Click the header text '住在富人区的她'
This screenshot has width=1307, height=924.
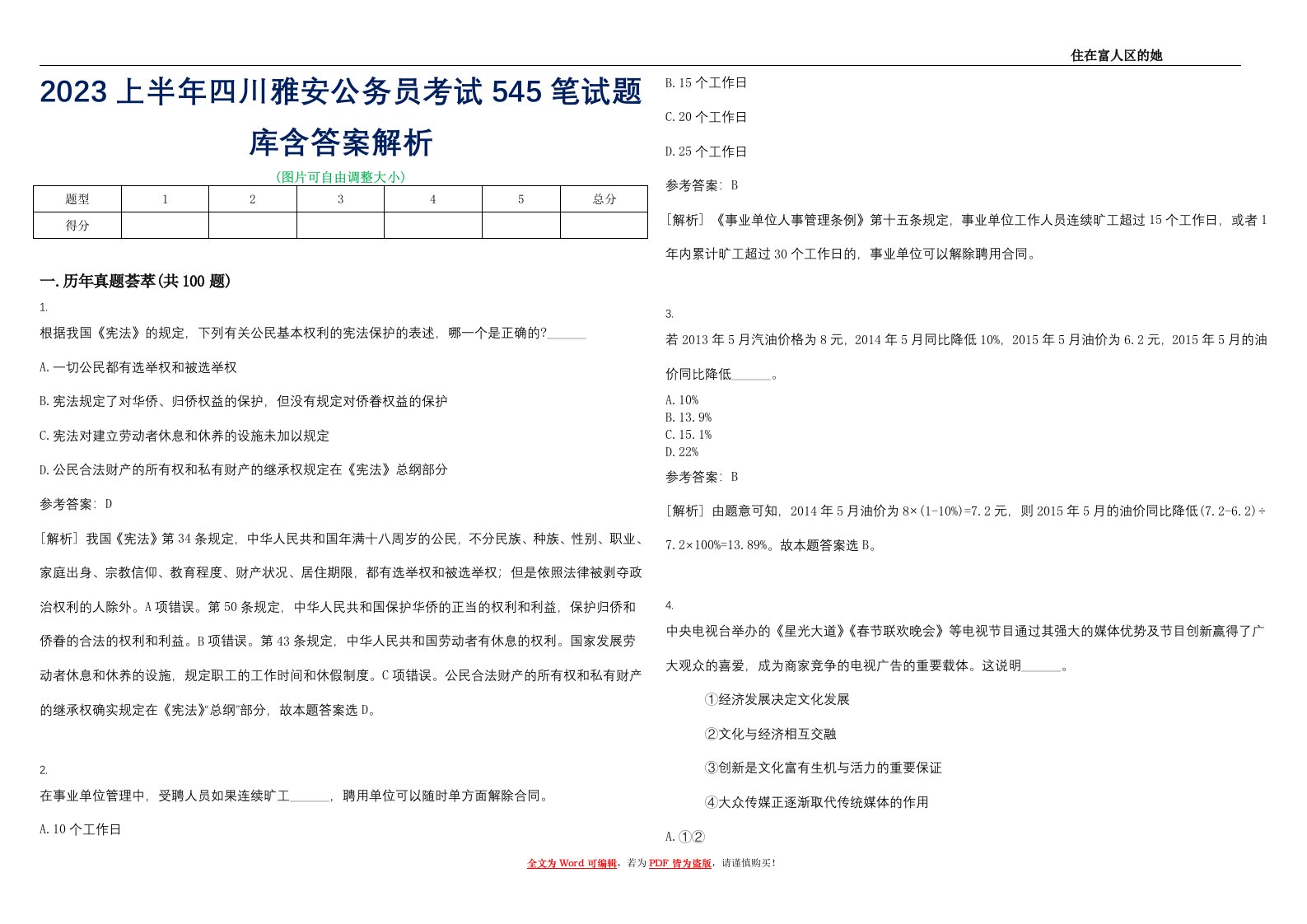(1116, 55)
